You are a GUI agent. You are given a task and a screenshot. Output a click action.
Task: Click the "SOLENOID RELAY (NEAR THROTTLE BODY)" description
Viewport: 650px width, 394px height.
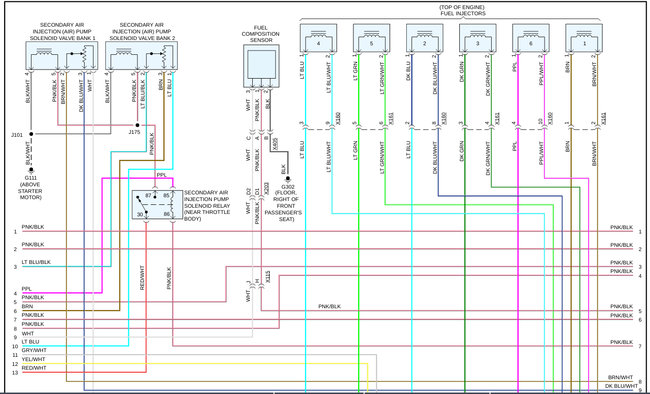point(207,212)
